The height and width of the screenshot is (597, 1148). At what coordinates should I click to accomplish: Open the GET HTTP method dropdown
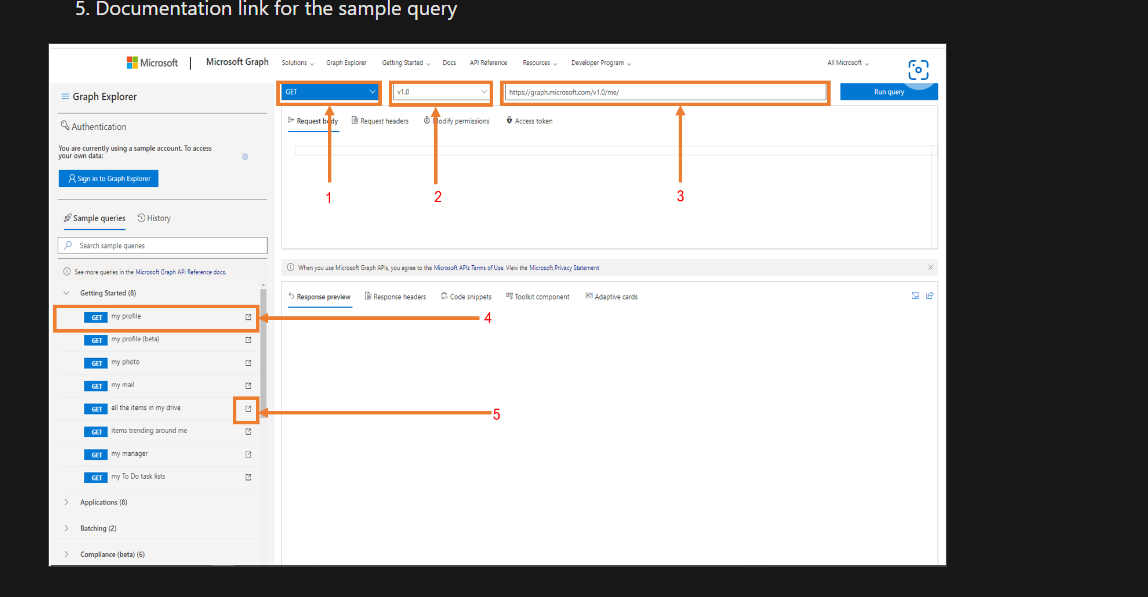coord(329,92)
